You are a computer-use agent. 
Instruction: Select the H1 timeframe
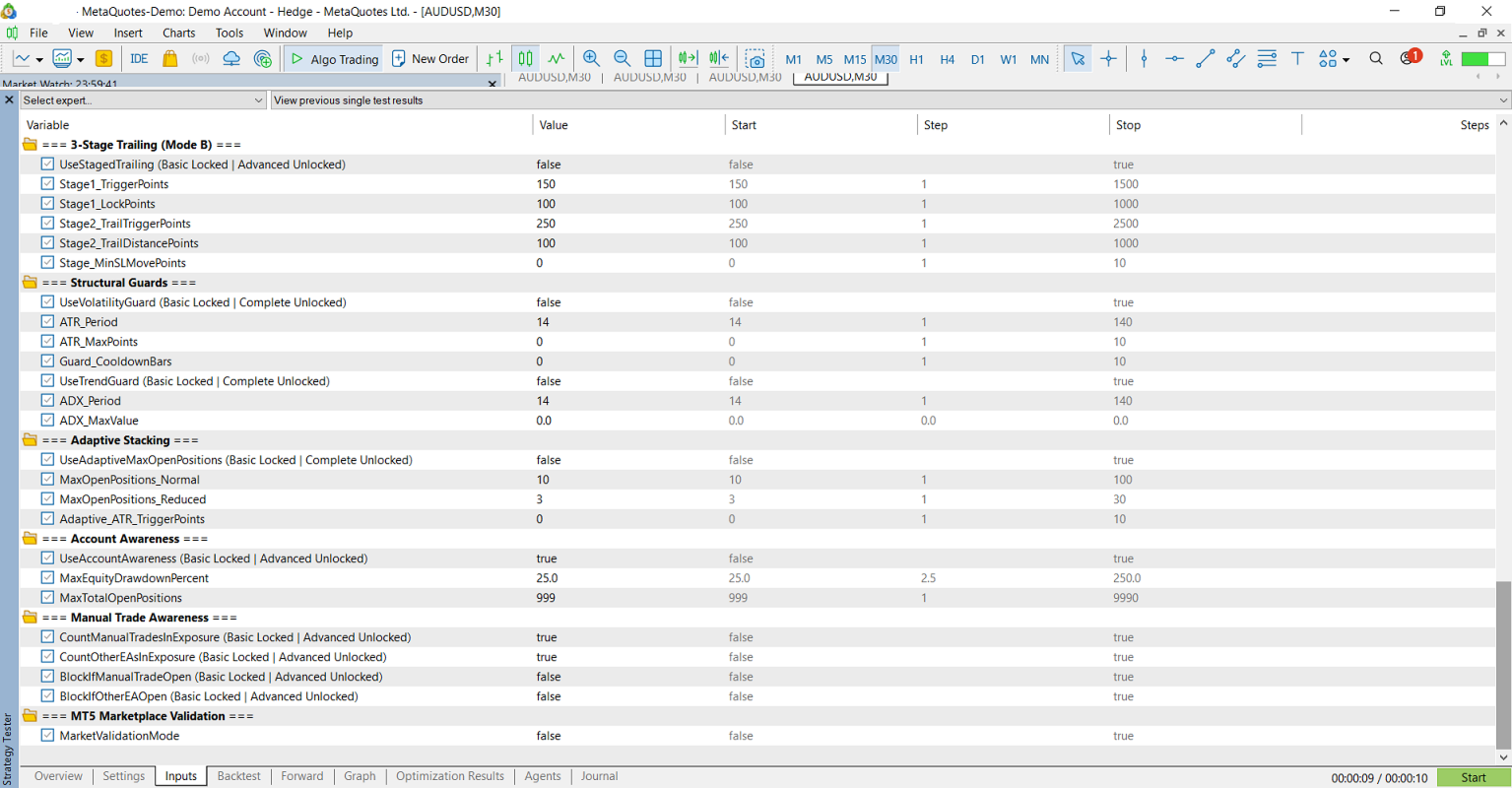click(x=916, y=59)
